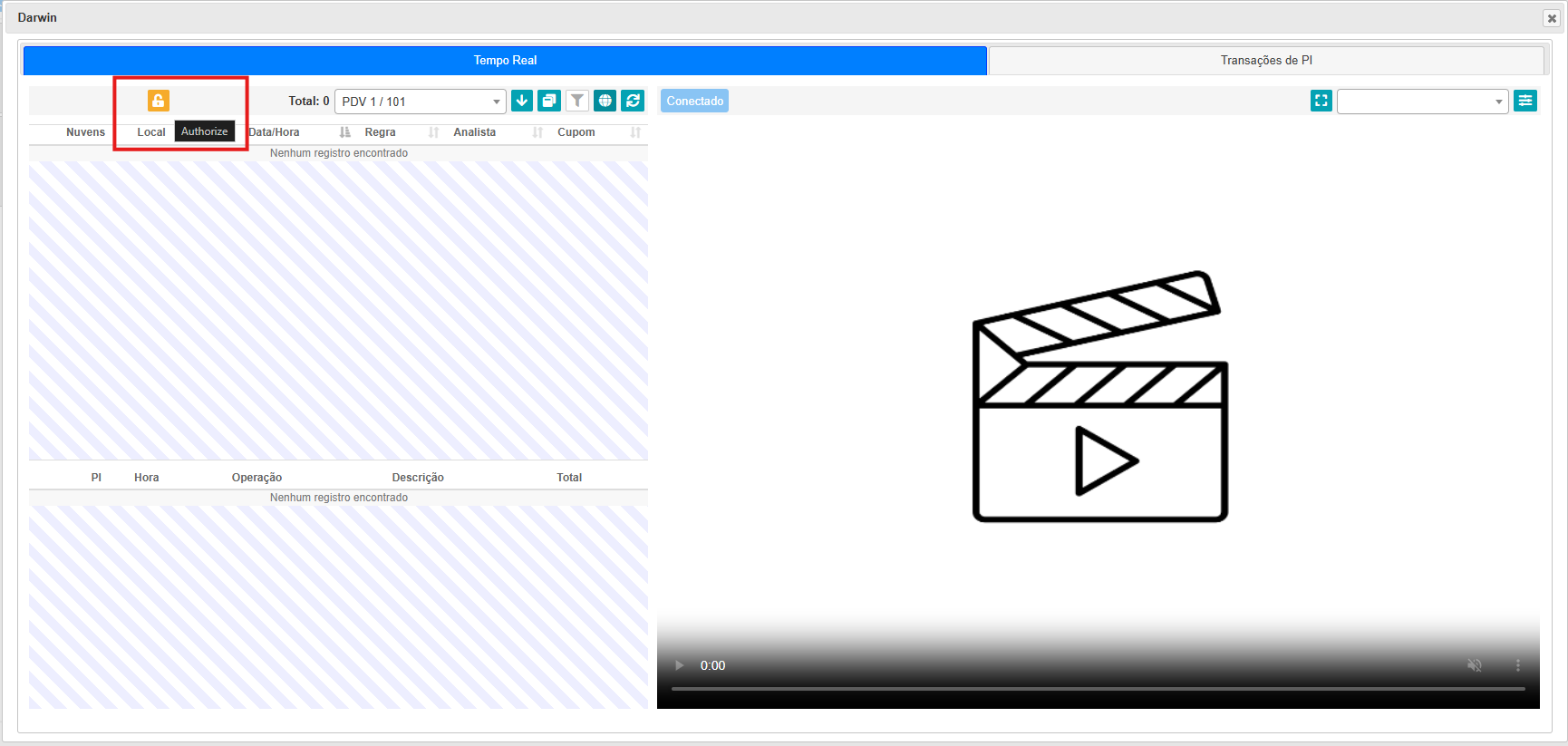This screenshot has height=746, width=1568.
Task: Select the Tempo Real tab
Action: point(505,61)
